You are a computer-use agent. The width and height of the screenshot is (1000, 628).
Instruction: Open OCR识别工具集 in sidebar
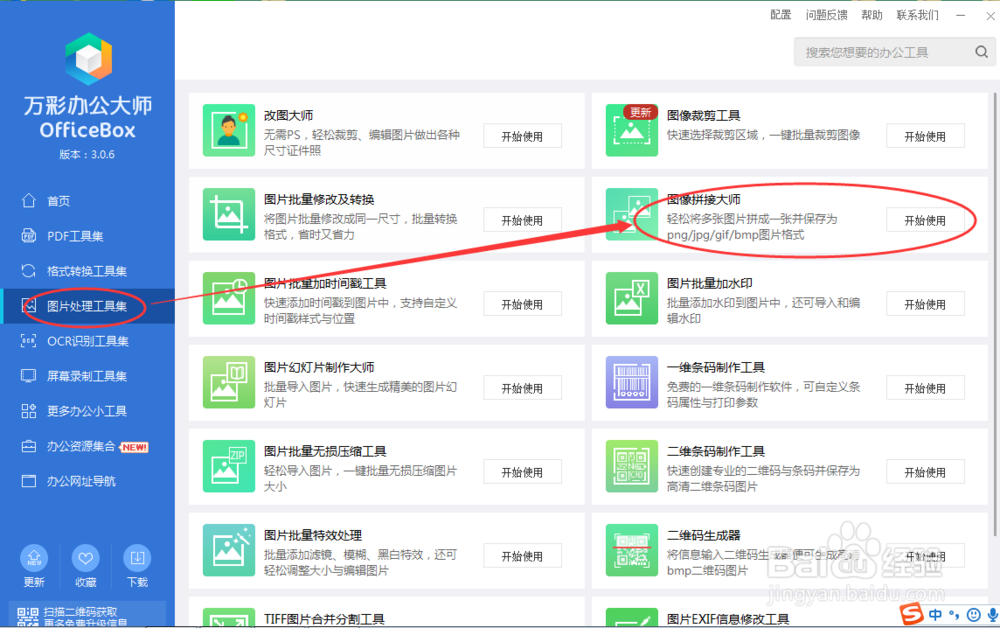[87, 341]
